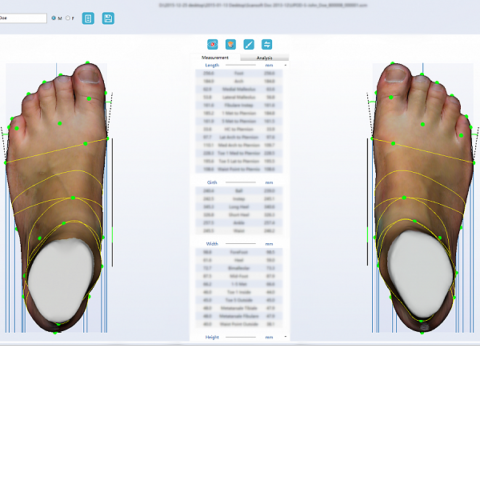Screen dimensions: 480x480
Task: Select the M gender radio button
Action: [x=54, y=18]
